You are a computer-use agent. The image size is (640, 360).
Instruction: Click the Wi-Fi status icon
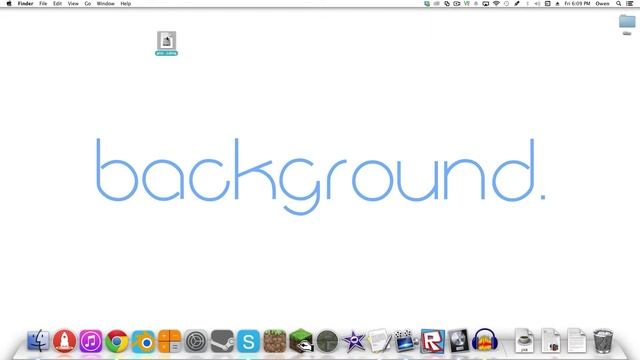point(496,4)
